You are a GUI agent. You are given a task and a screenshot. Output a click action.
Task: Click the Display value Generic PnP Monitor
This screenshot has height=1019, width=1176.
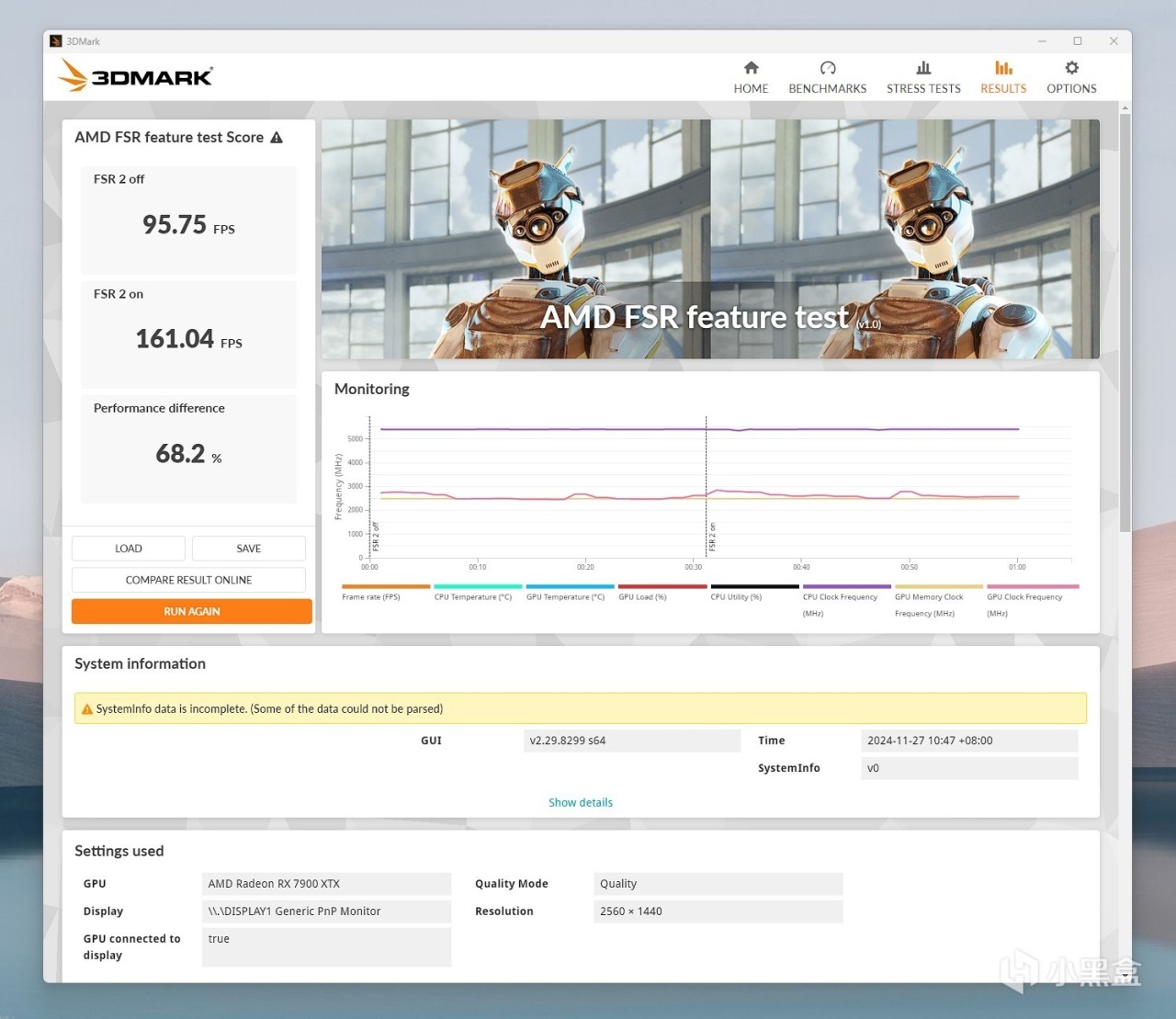point(326,911)
